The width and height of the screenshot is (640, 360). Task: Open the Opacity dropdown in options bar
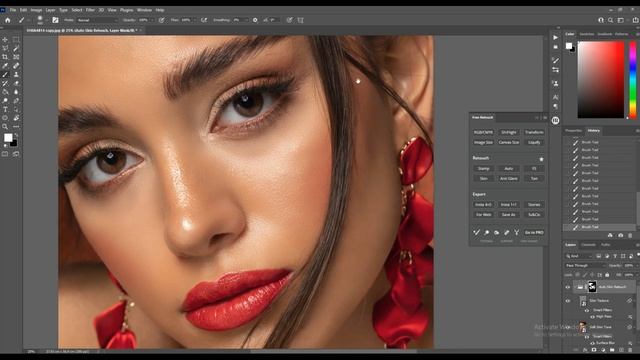coord(152,20)
